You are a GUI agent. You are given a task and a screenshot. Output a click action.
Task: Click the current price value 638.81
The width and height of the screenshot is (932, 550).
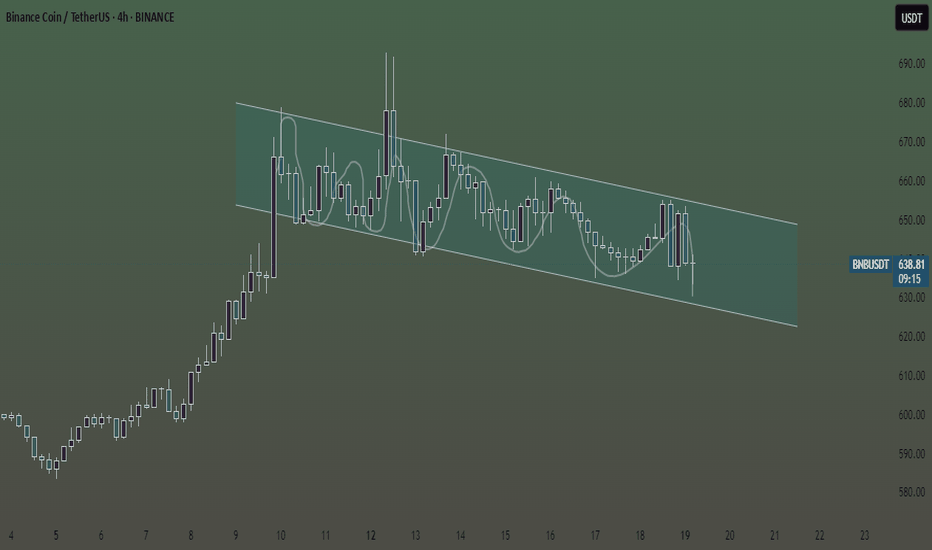(x=911, y=264)
